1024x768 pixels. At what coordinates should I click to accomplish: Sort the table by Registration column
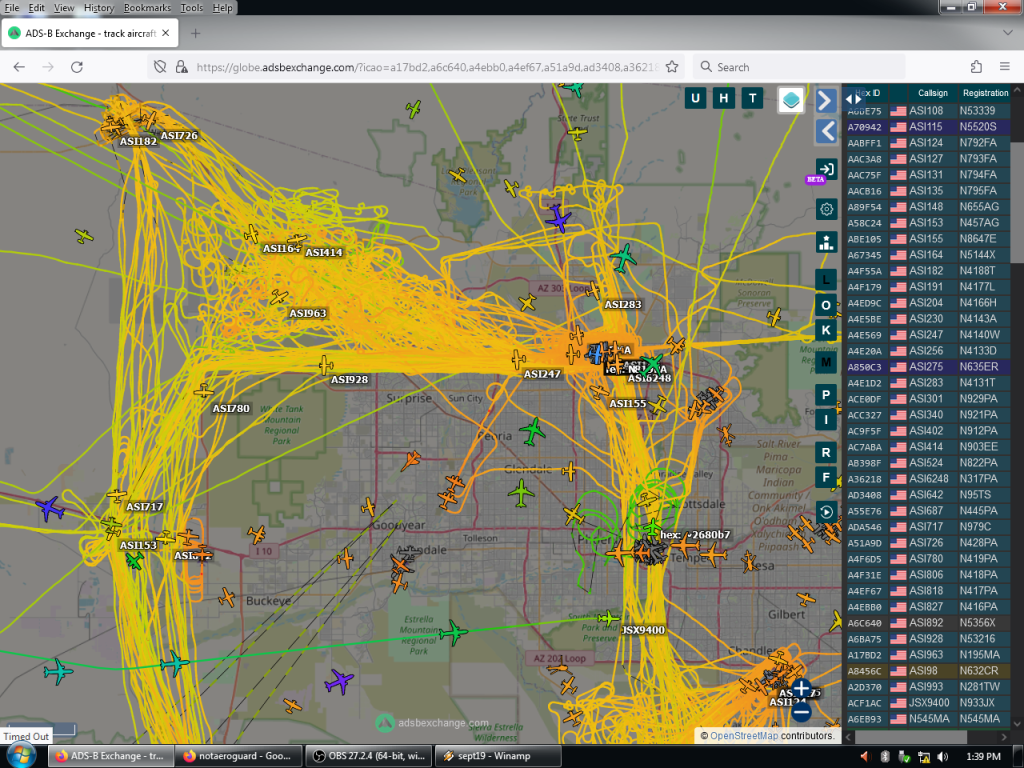click(x=985, y=93)
